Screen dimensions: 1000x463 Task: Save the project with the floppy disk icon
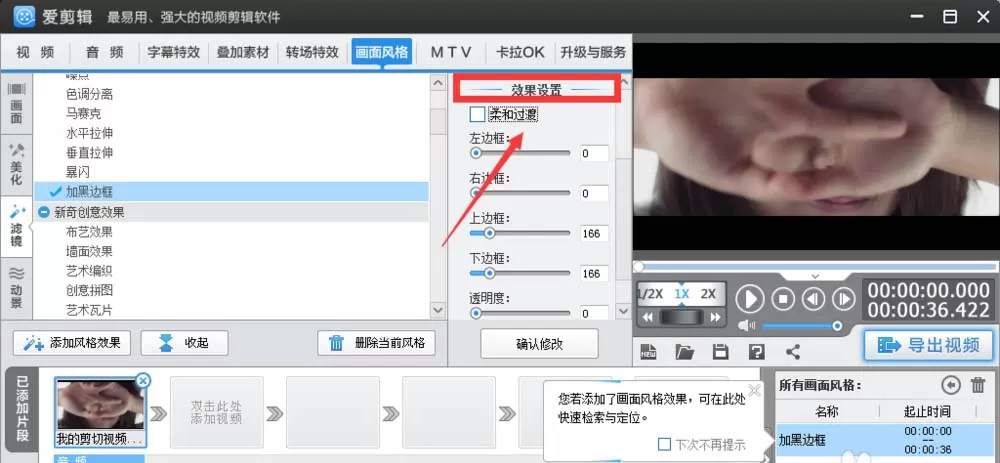coord(721,351)
